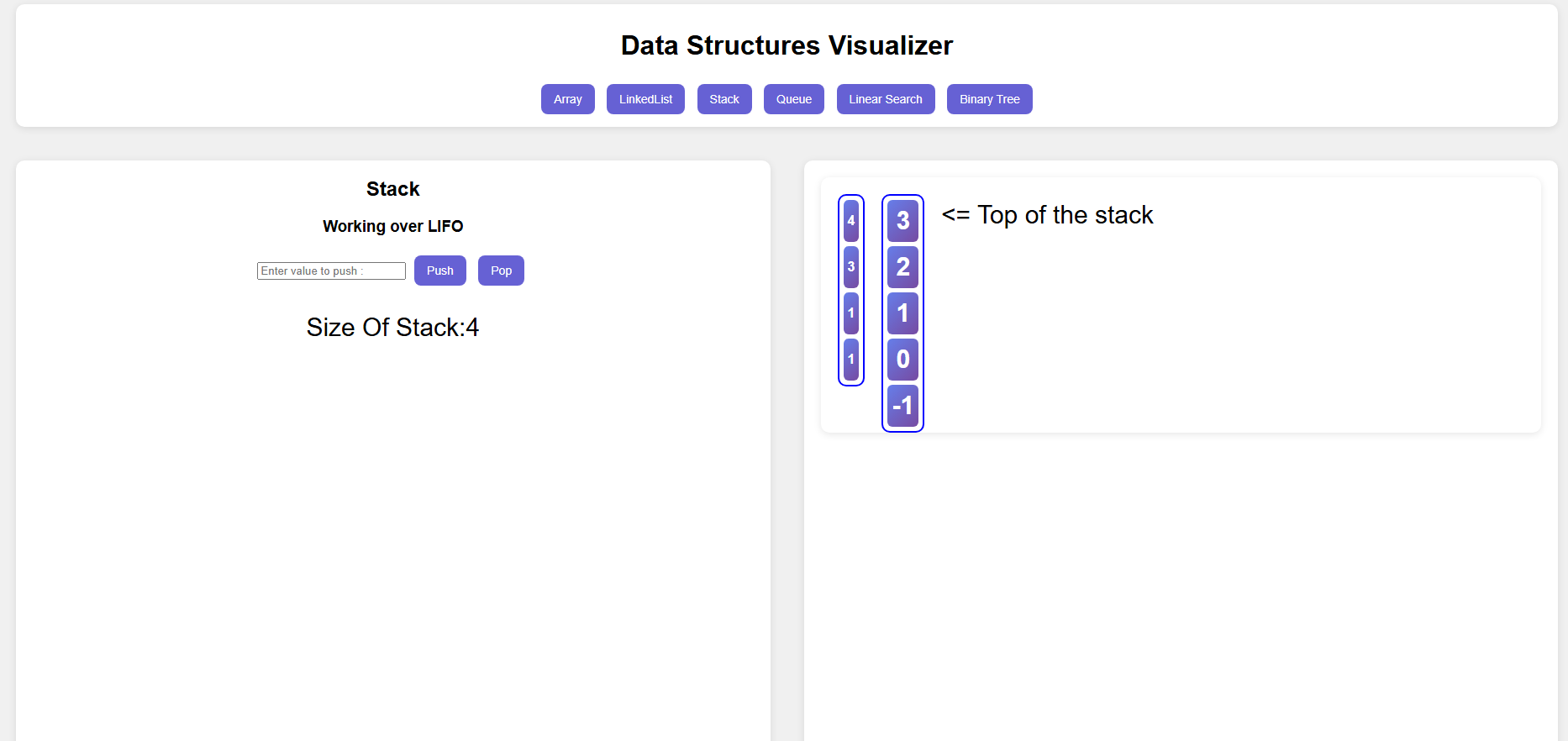Viewport: 1568px width, 741px height.
Task: Show the Binary Tree visualizer
Action: click(x=989, y=99)
